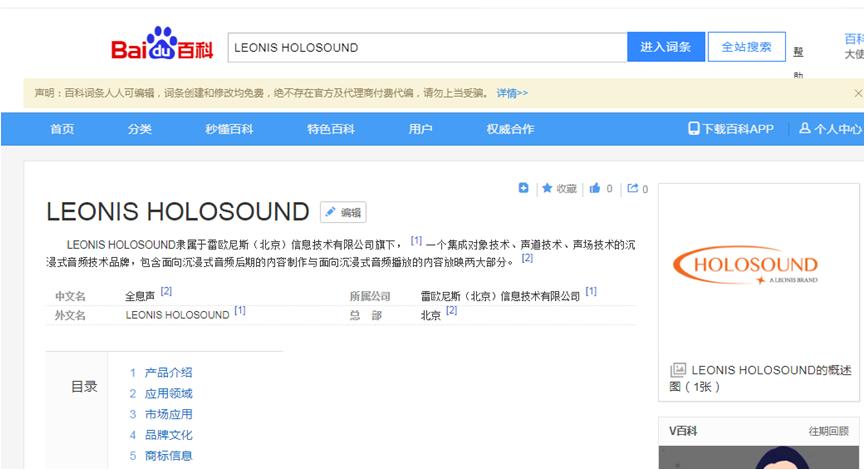
Task: Click the thumbs-up like icon
Action: 595,188
